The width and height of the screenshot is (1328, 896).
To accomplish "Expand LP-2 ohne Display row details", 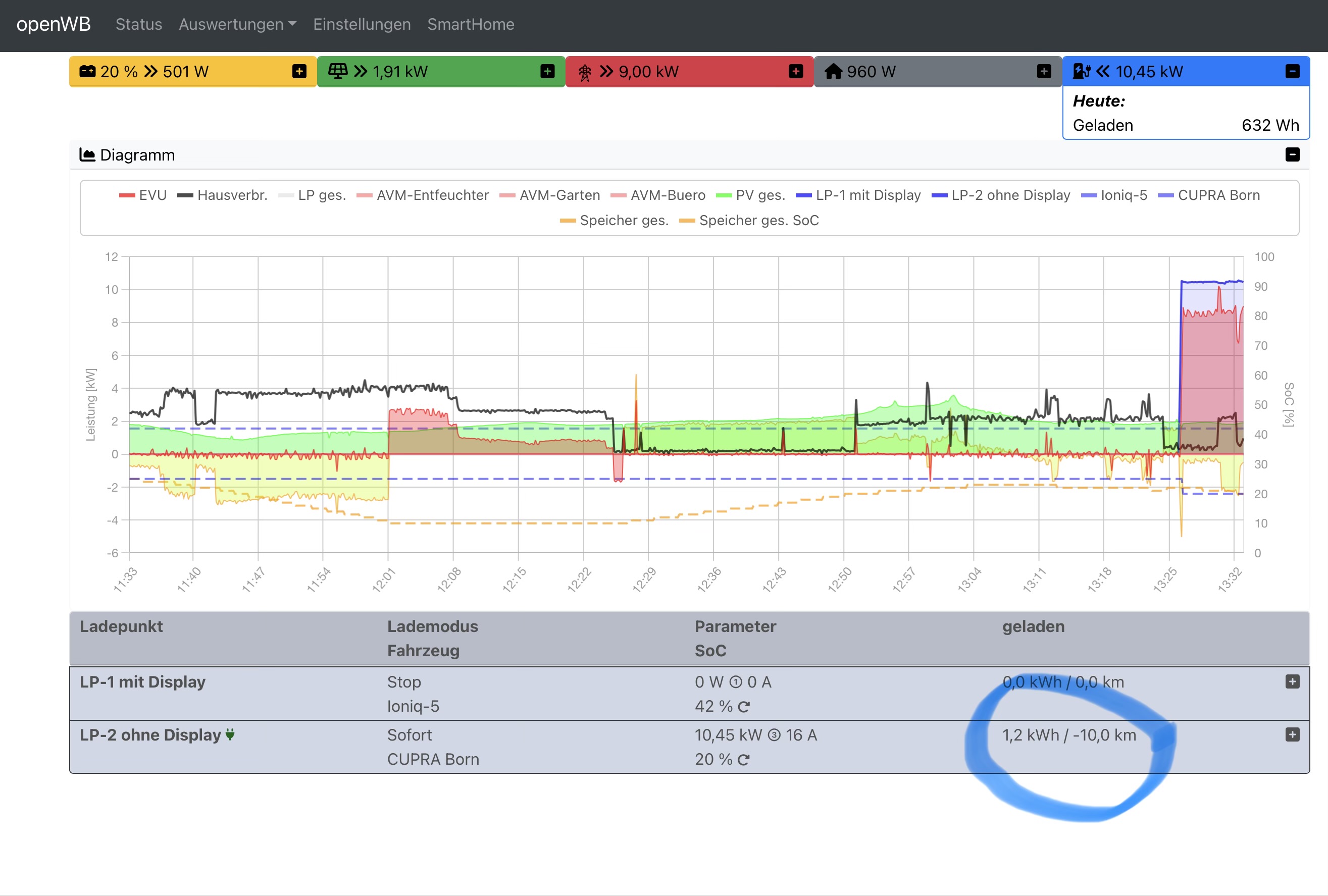I will (x=1292, y=735).
